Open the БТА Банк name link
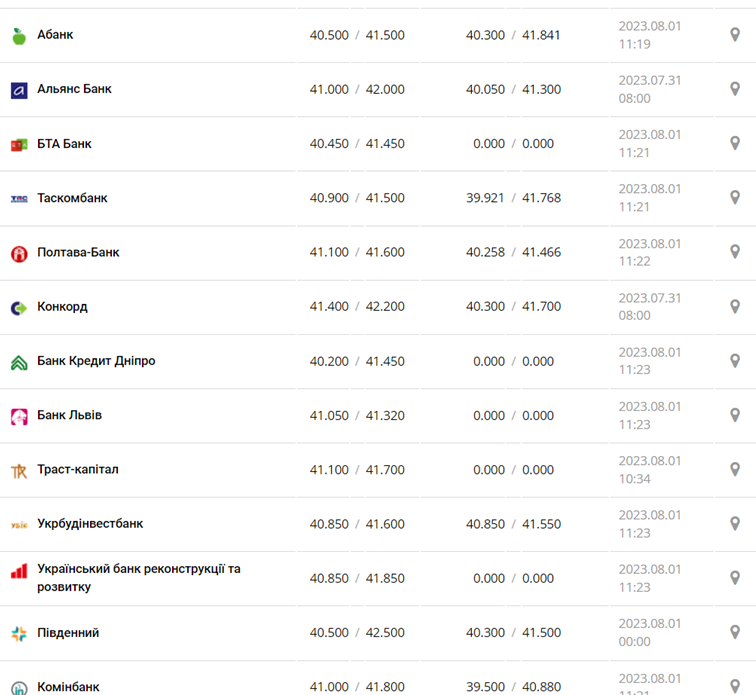The image size is (756, 695). [x=64, y=144]
